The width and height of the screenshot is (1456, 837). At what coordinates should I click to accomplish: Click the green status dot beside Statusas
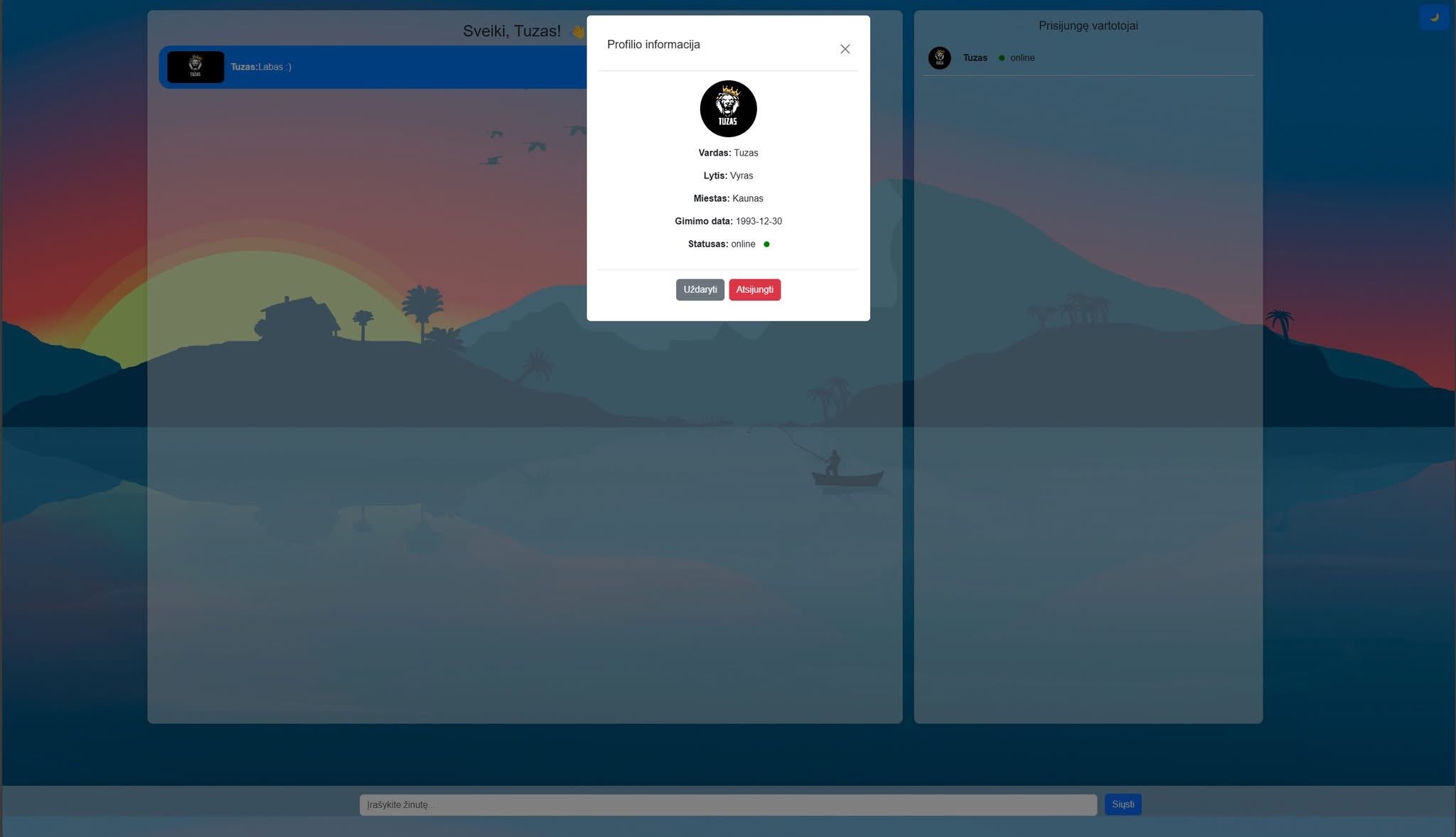click(x=766, y=245)
